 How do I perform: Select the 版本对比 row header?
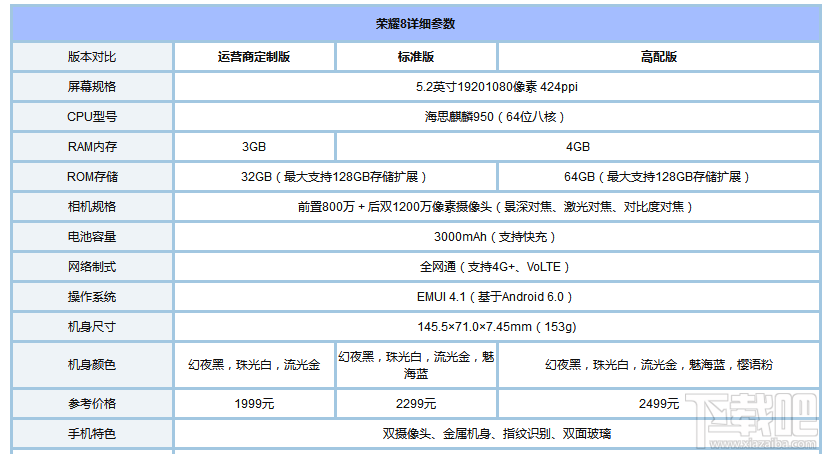click(x=92, y=57)
